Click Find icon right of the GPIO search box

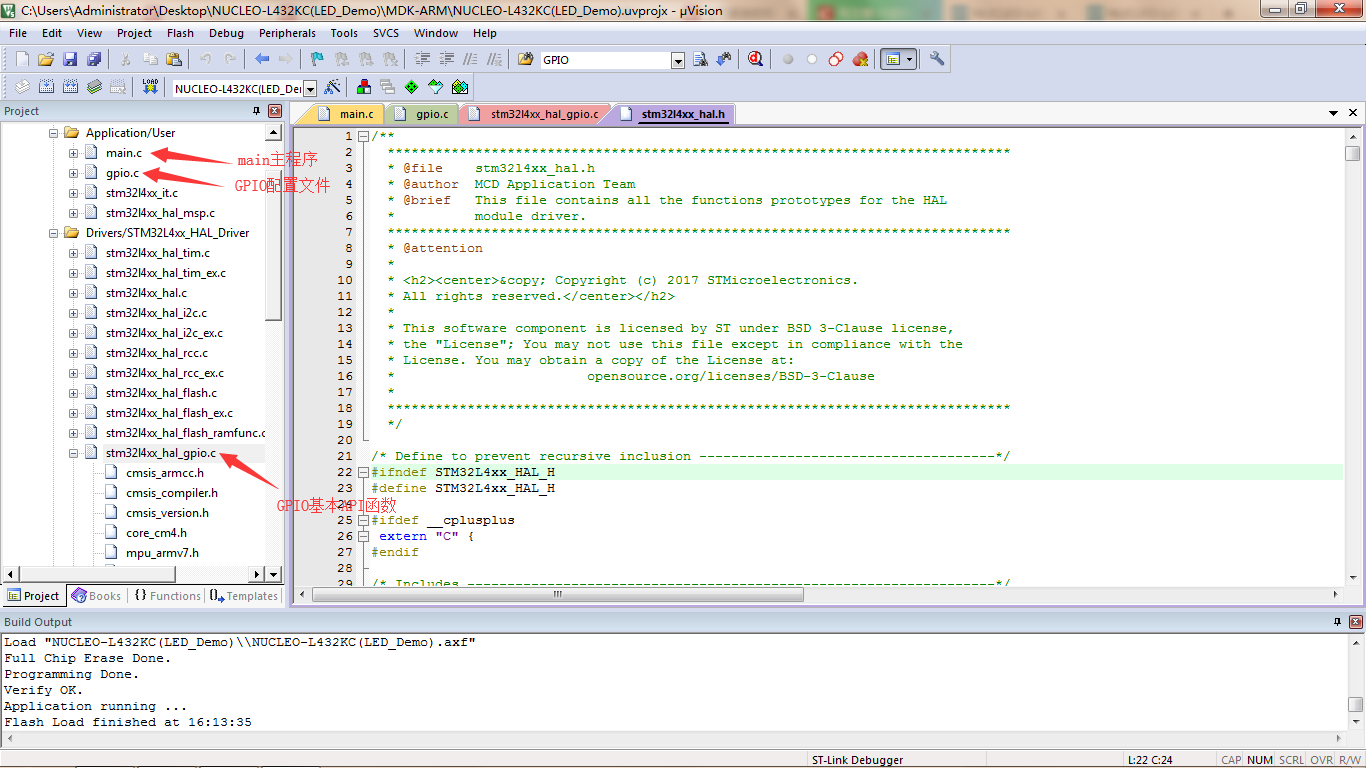click(x=700, y=60)
